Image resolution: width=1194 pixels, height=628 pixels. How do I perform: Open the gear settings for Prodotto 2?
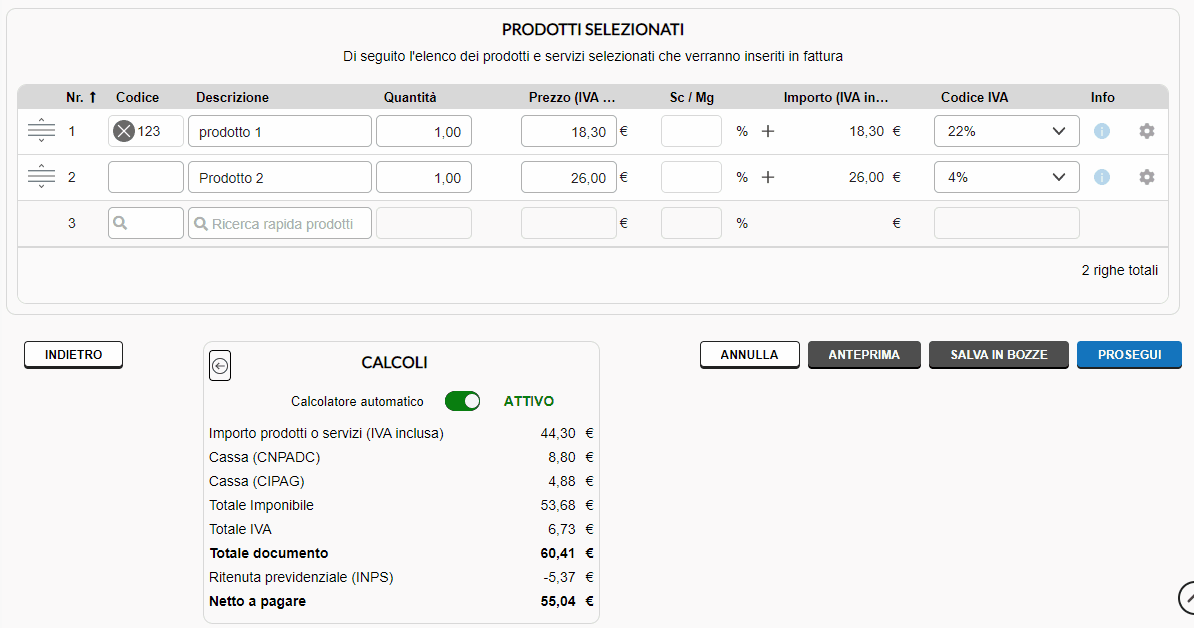[x=1146, y=177]
